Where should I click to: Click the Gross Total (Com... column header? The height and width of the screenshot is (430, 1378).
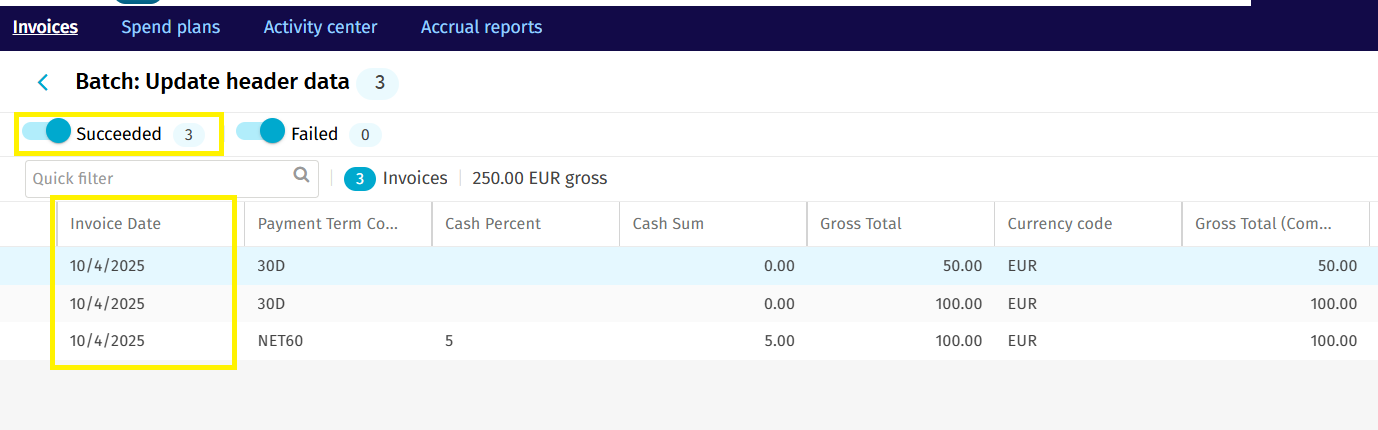pos(1262,224)
